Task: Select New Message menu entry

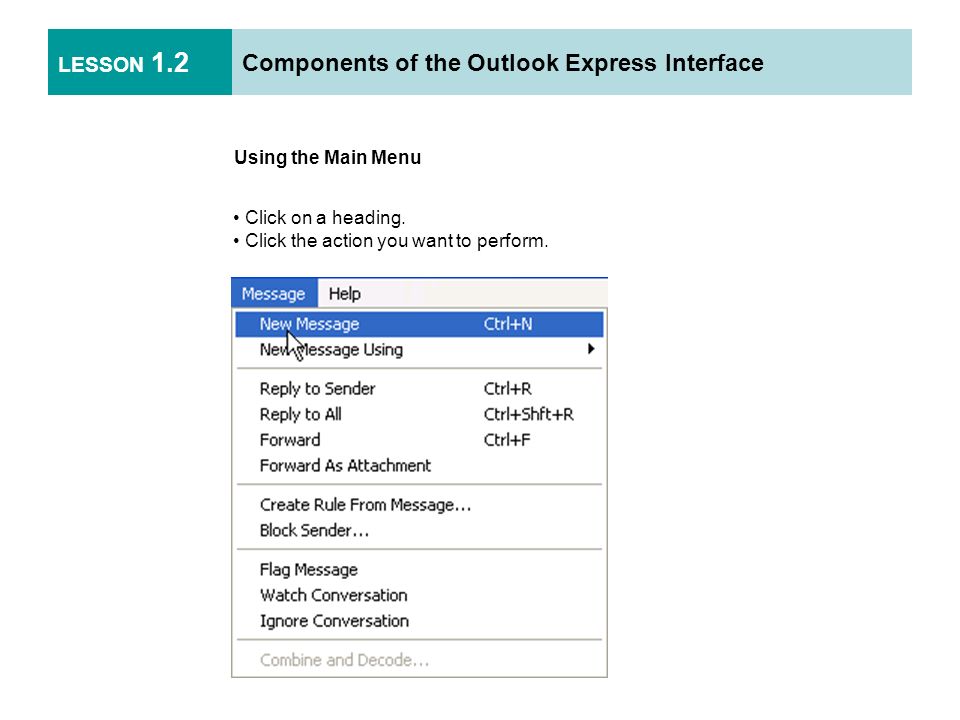Action: click(419, 324)
